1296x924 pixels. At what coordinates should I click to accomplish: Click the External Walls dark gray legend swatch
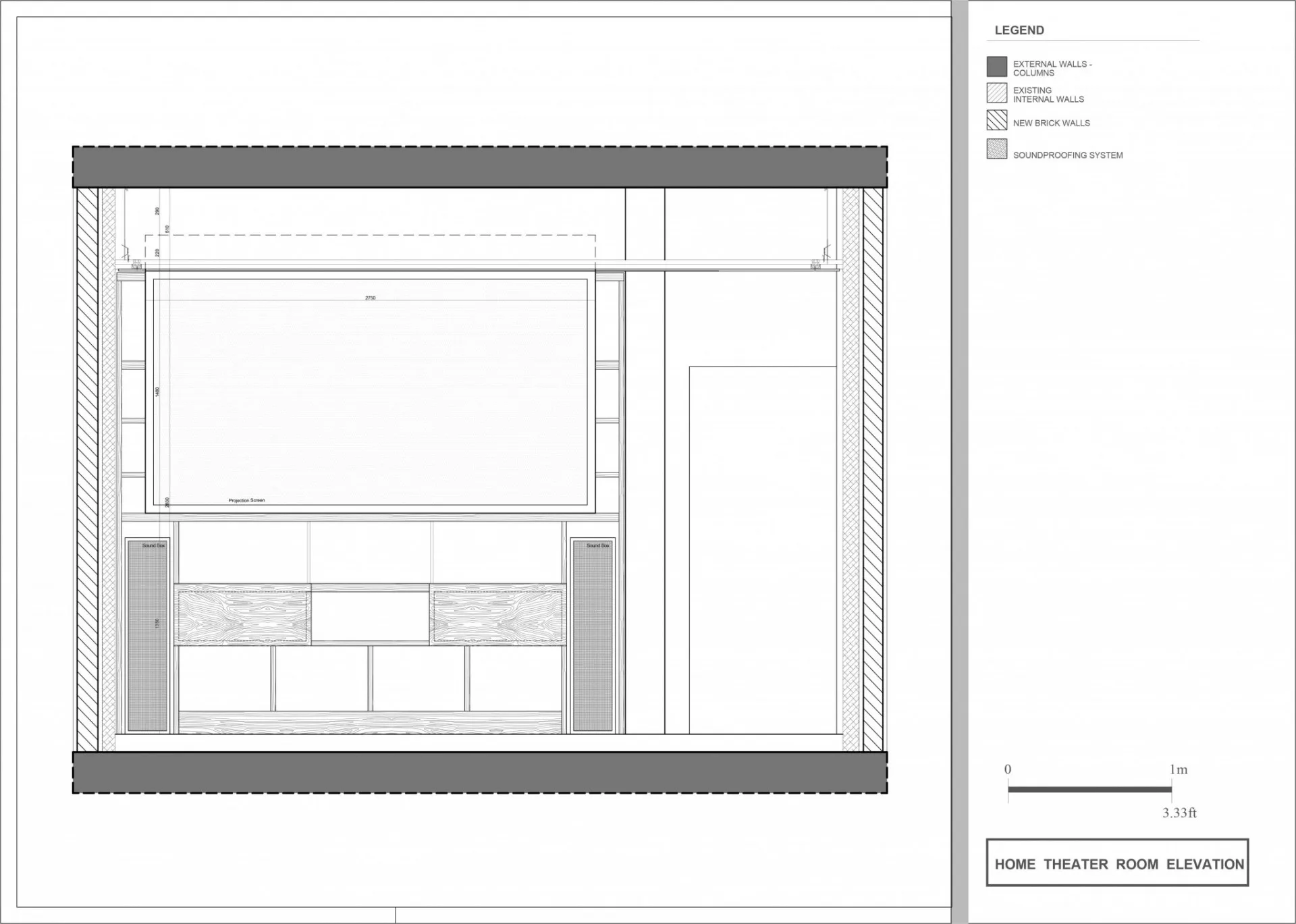(996, 66)
